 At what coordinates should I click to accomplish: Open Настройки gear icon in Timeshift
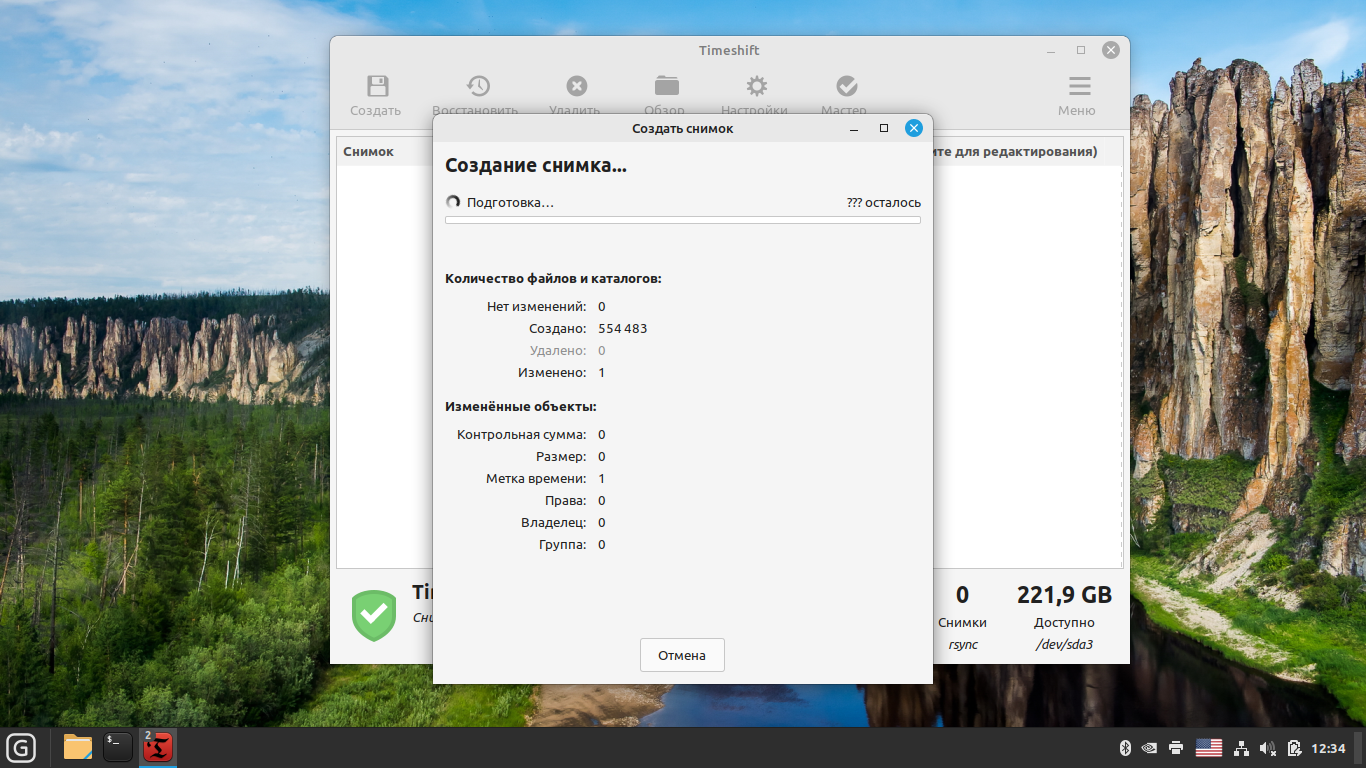[756, 87]
